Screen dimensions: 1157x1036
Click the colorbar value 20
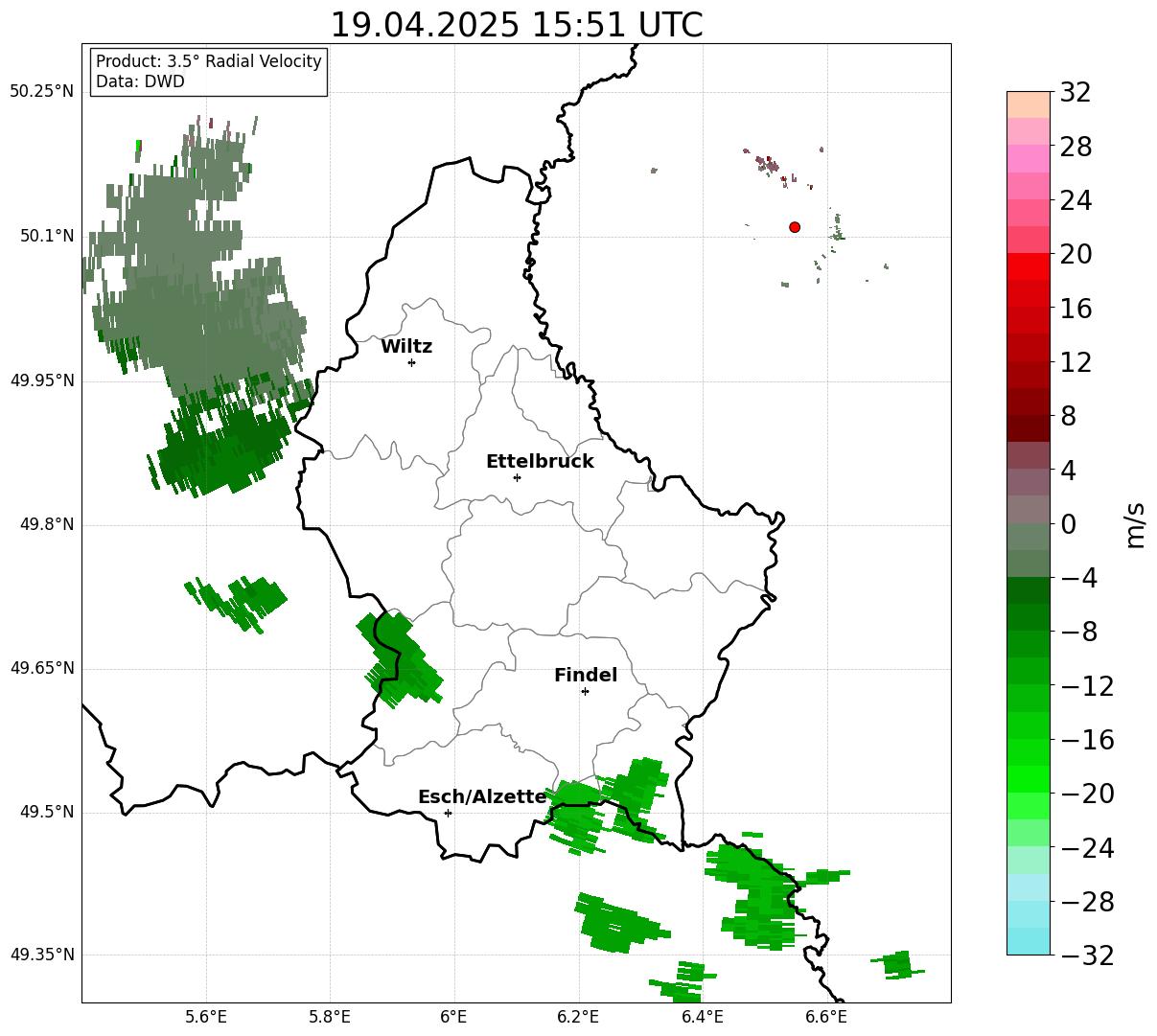[1076, 255]
